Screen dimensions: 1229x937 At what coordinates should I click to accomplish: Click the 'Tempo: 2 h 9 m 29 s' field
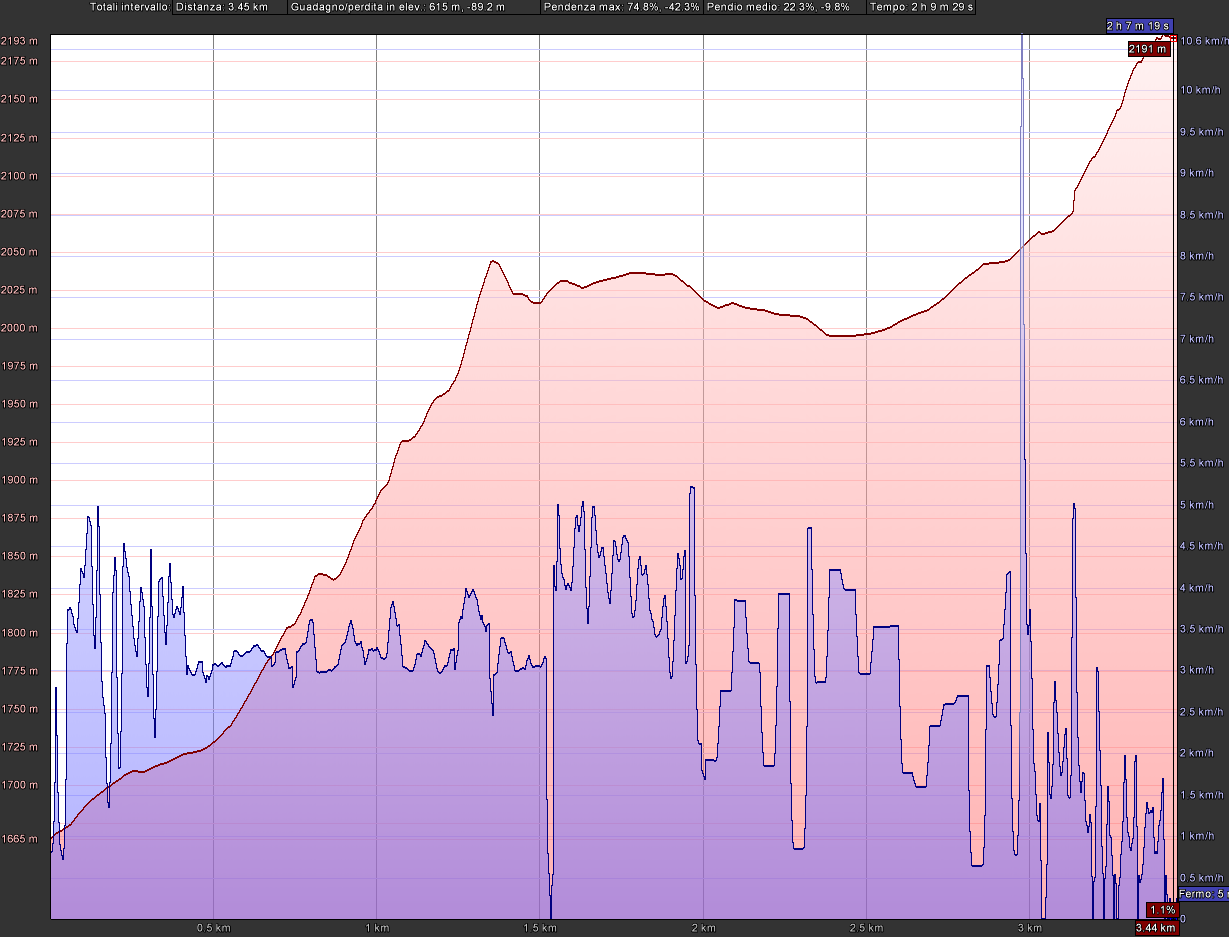click(x=921, y=7)
